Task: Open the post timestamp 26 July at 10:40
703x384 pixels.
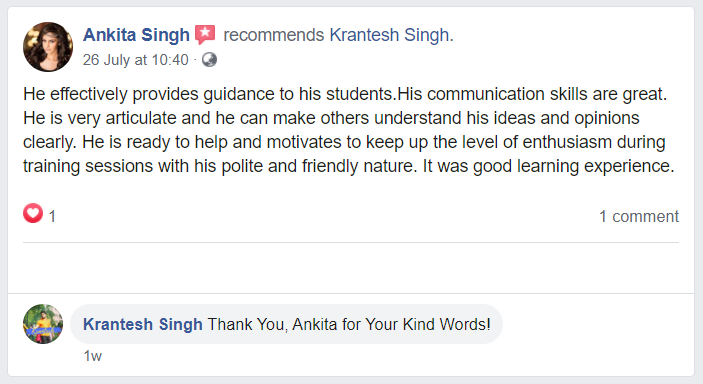Action: tap(135, 60)
